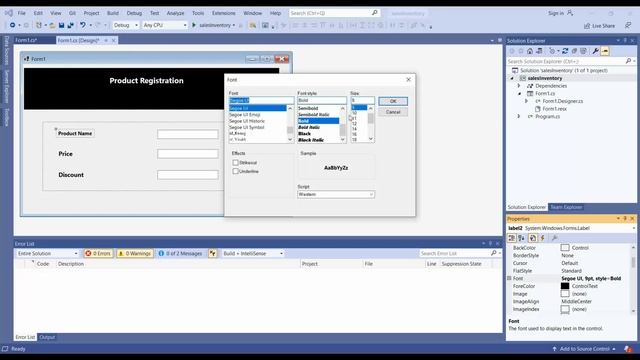Expand the Dependencies node
The image size is (640, 360).
click(519, 86)
